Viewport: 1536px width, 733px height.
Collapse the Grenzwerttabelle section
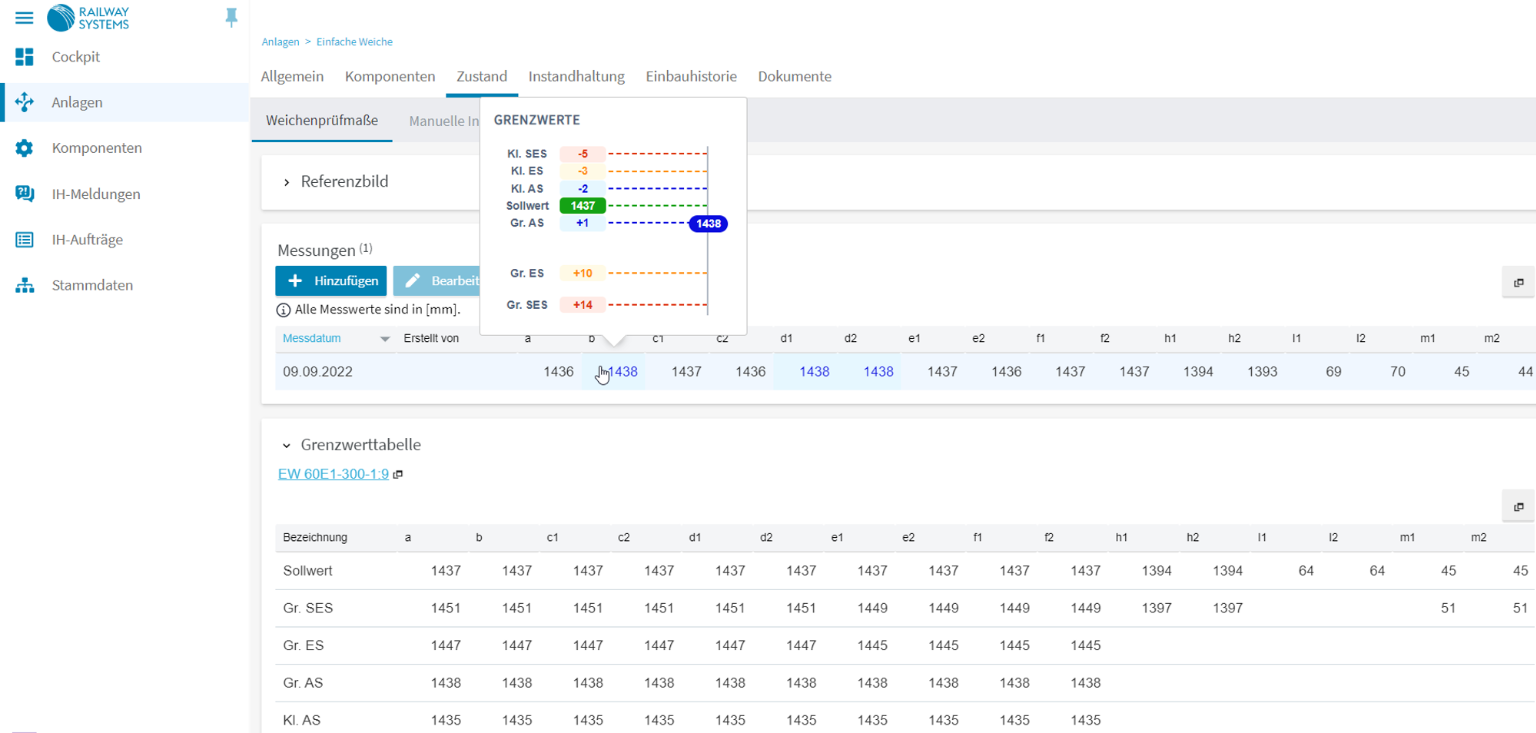(x=287, y=445)
